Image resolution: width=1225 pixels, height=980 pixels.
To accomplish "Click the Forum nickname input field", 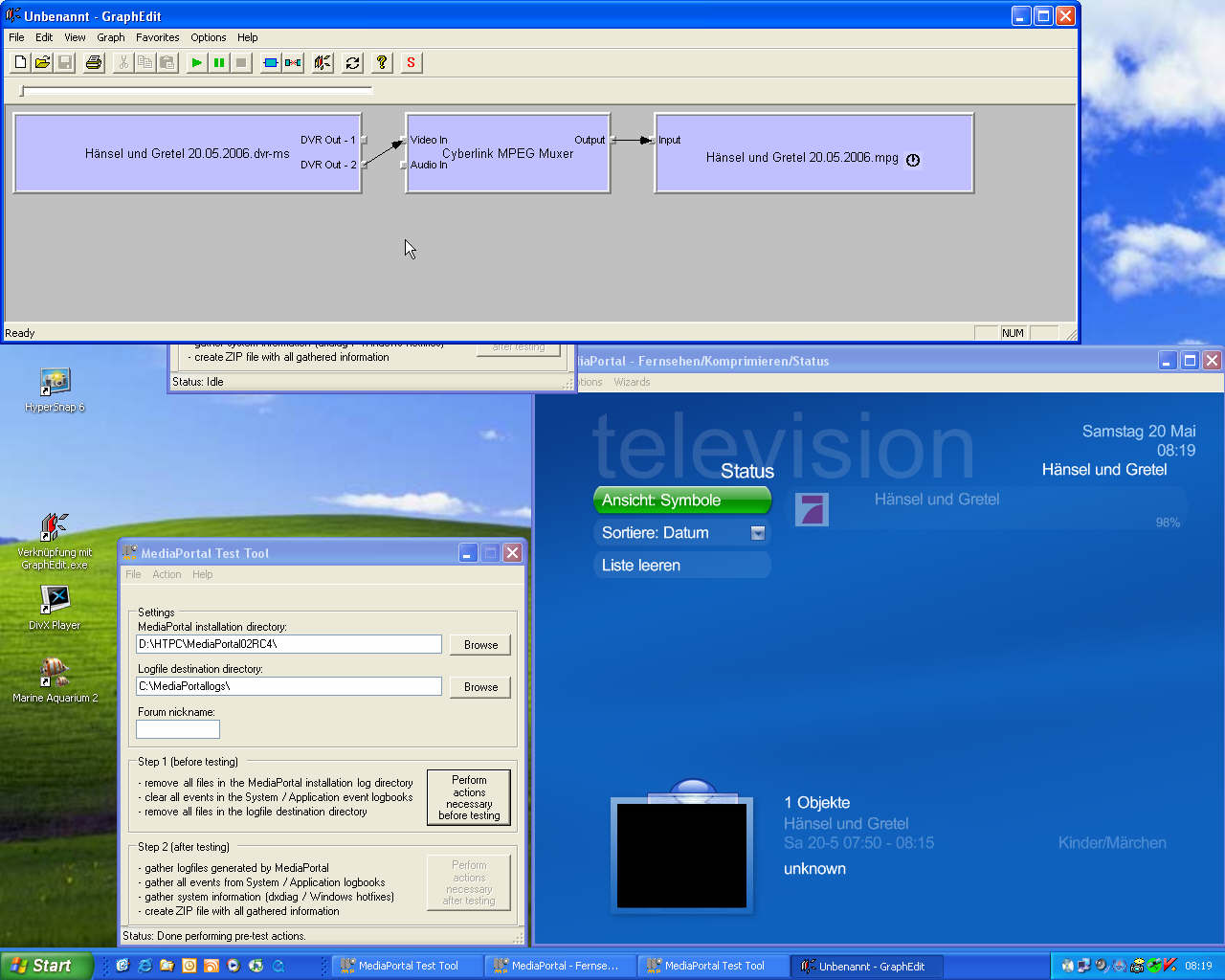I will coord(178,729).
